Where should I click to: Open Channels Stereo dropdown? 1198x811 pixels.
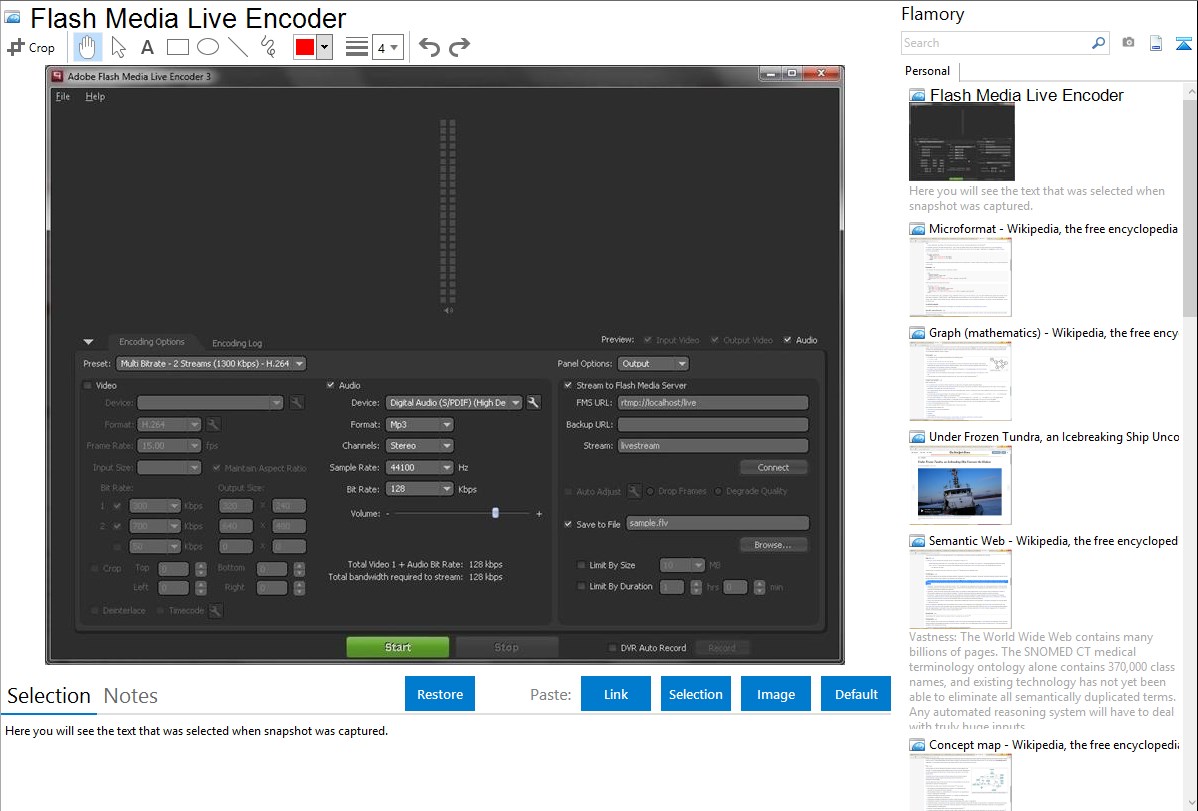pos(419,446)
